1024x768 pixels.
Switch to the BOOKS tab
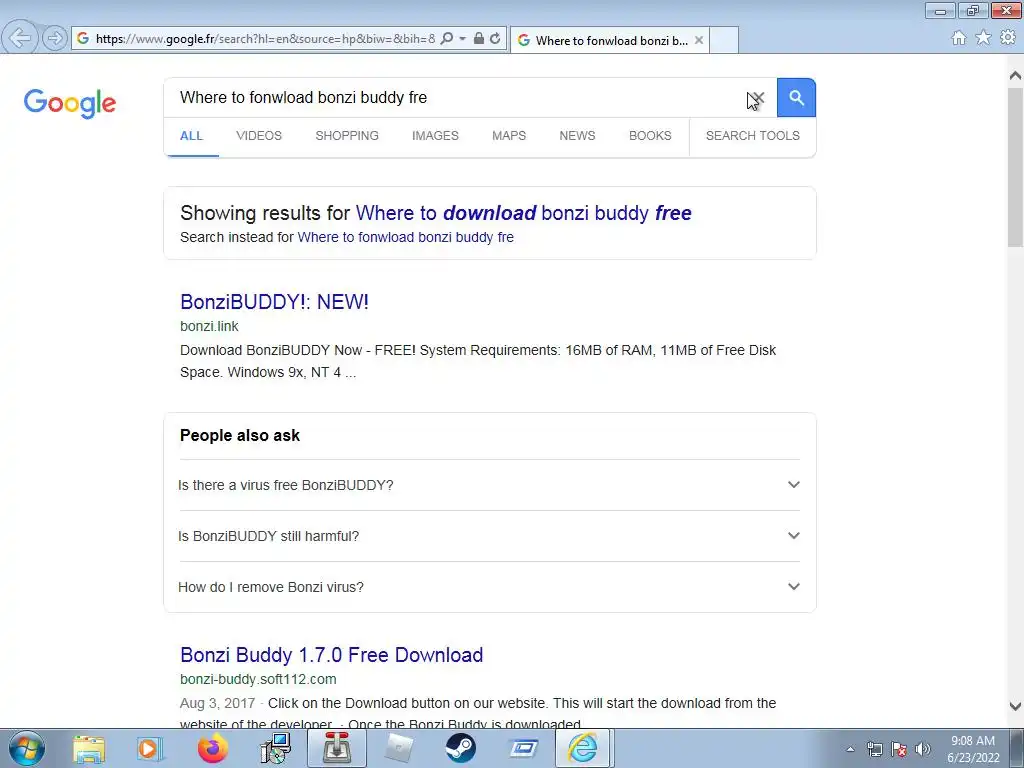650,136
